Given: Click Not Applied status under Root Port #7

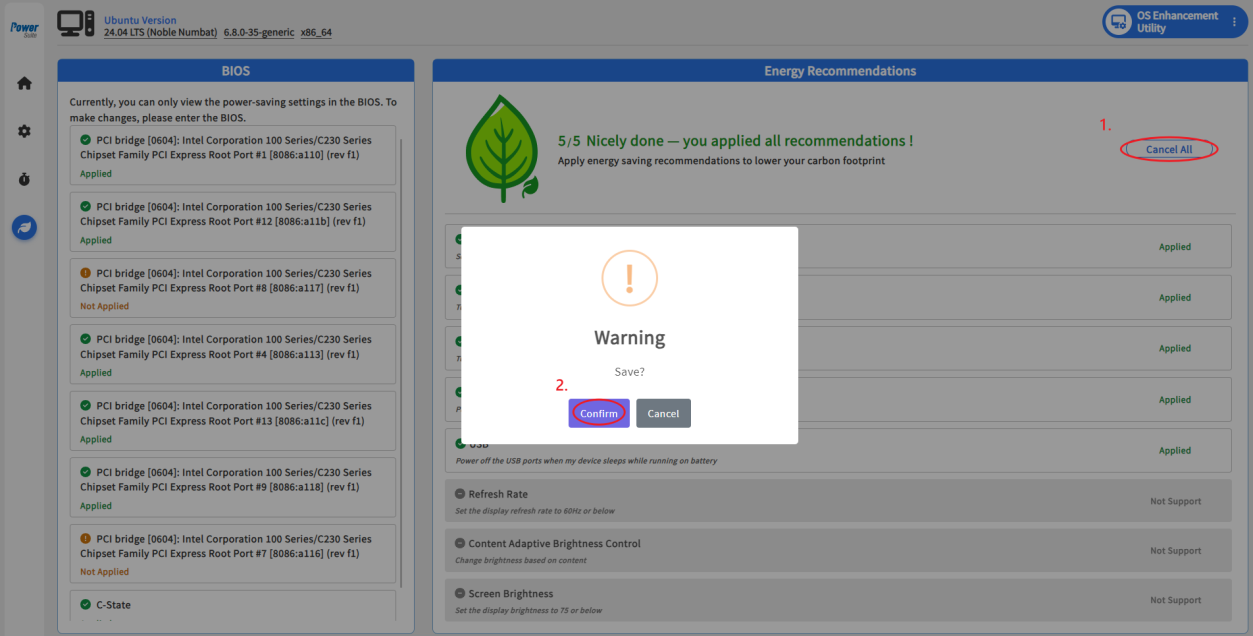Looking at the screenshot, I should (105, 572).
